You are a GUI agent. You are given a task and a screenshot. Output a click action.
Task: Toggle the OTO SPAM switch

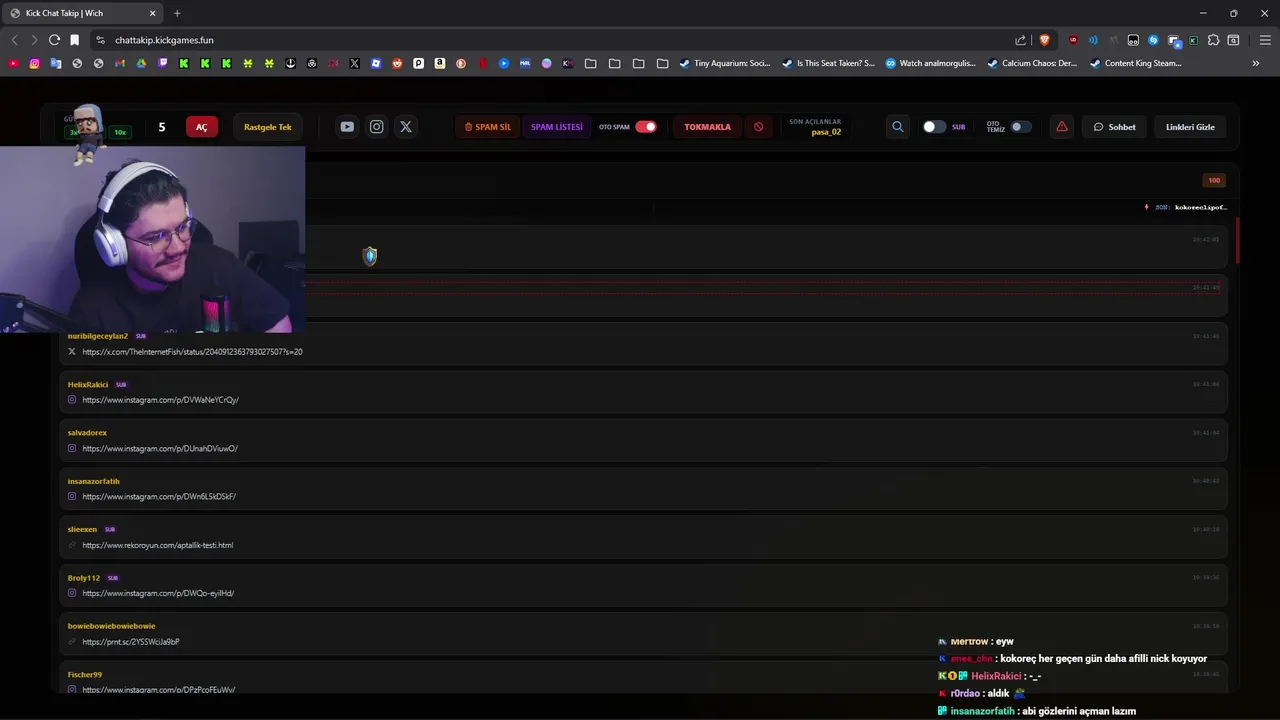coord(646,127)
